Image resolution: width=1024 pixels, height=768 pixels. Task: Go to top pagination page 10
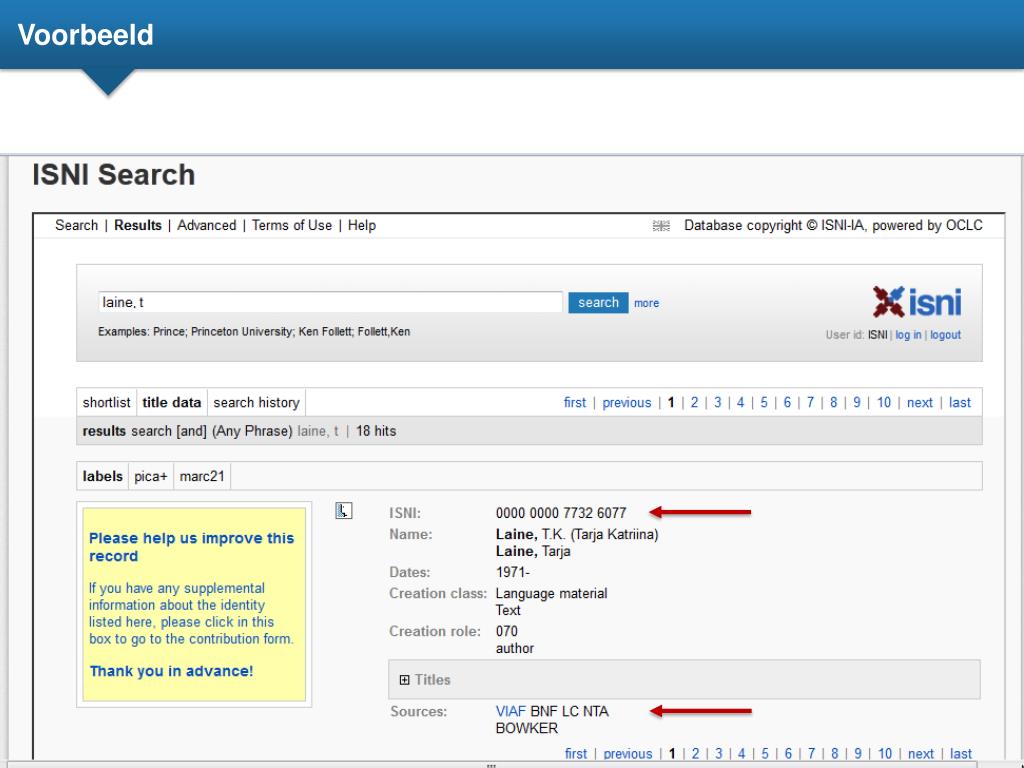click(x=884, y=402)
